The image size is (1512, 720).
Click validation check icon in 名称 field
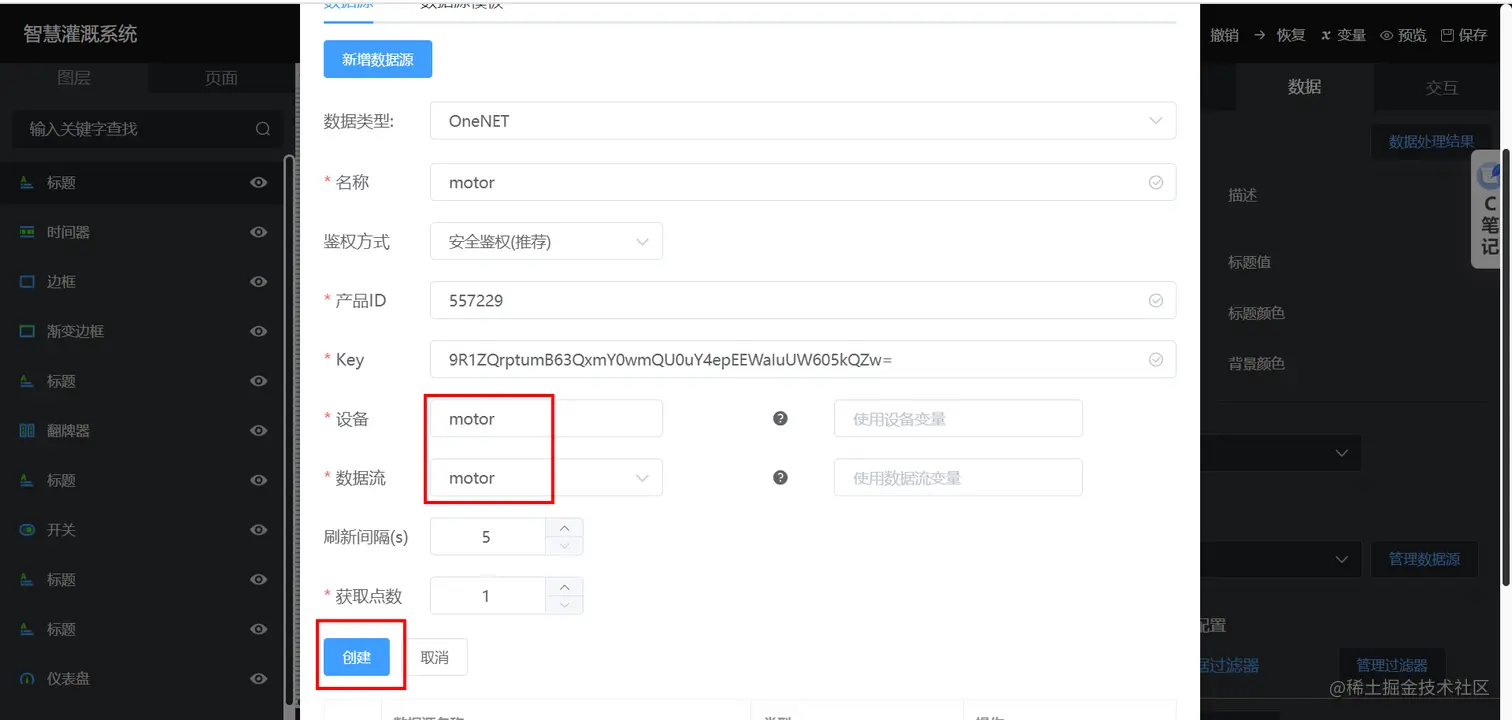[x=1156, y=182]
